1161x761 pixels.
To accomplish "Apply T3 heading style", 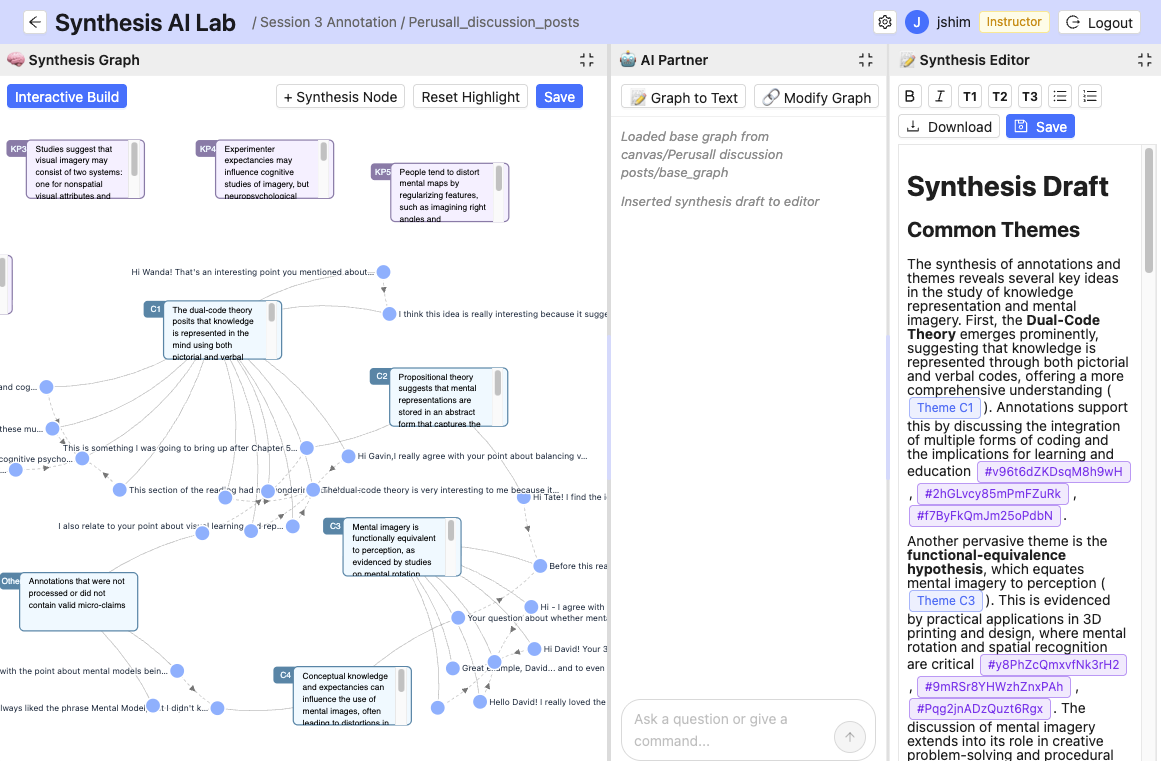I will pyautogui.click(x=1030, y=96).
